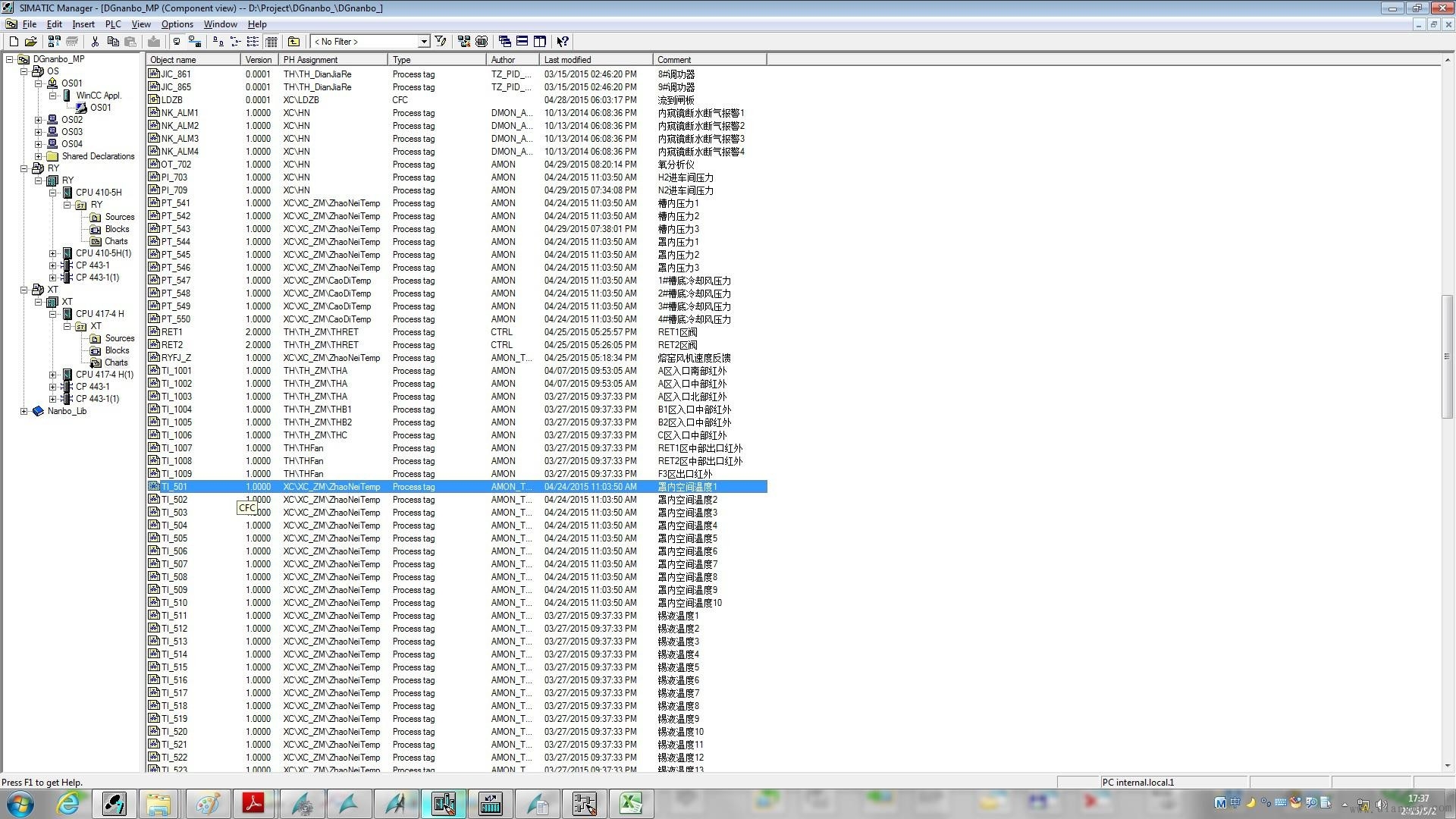This screenshot has width=1456, height=819.
Task: Sort by the Author column header
Action: (513, 60)
